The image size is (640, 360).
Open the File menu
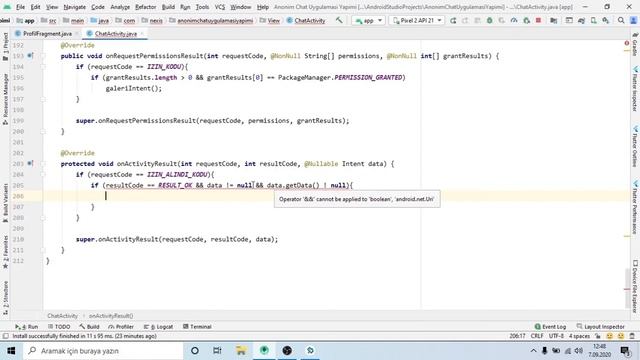coord(20,7)
